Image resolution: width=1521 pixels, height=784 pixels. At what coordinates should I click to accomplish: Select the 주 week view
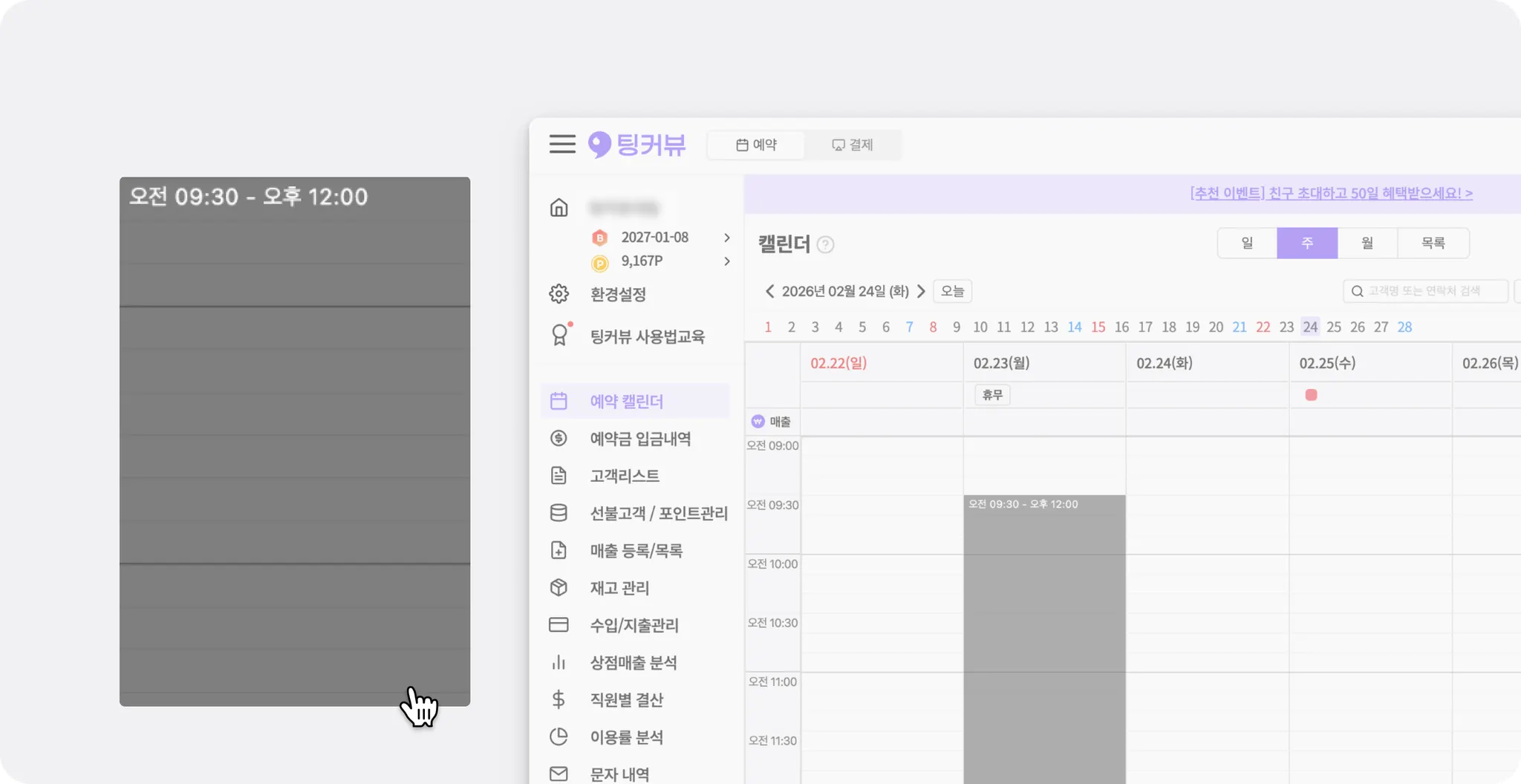point(1307,243)
